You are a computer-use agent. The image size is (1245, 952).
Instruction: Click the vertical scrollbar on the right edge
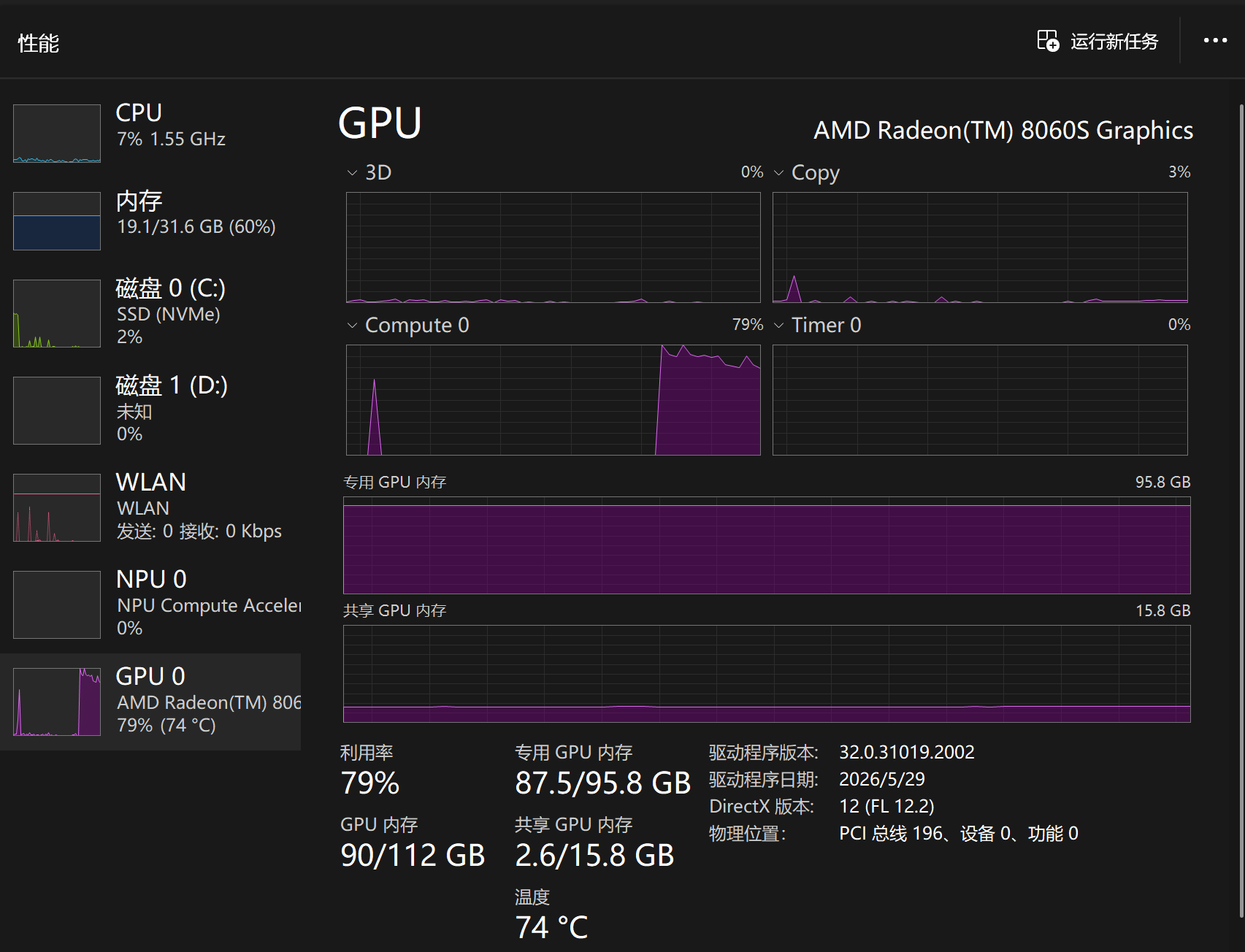tap(1241, 511)
